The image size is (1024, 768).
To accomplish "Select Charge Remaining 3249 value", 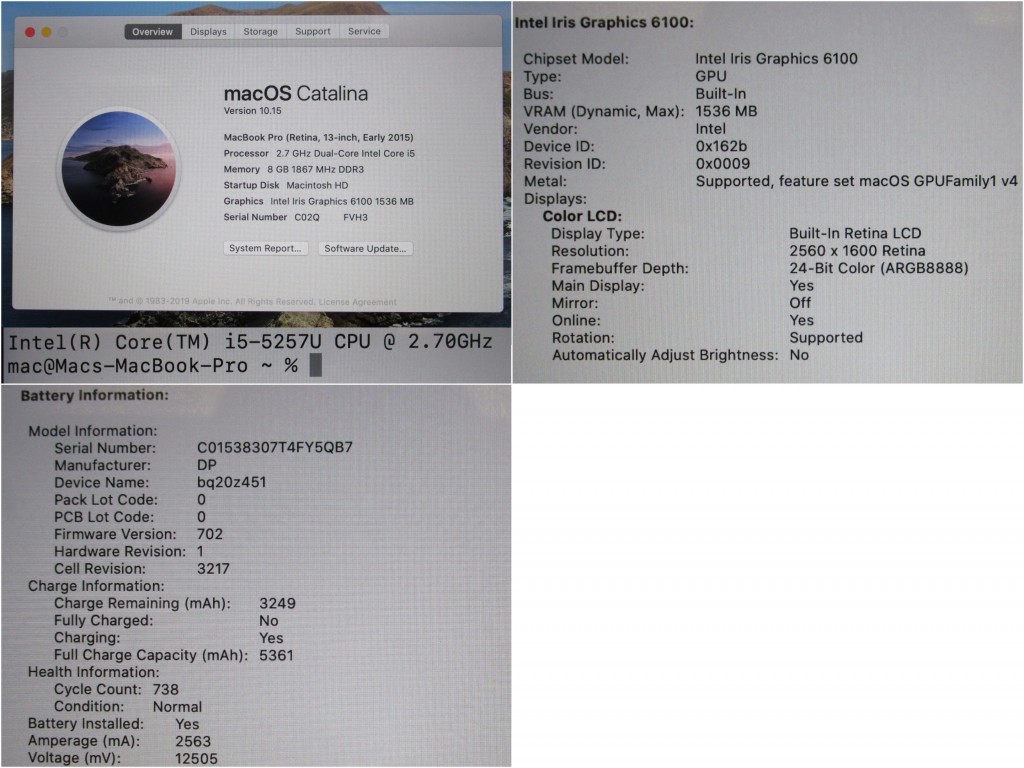I will click(277, 603).
